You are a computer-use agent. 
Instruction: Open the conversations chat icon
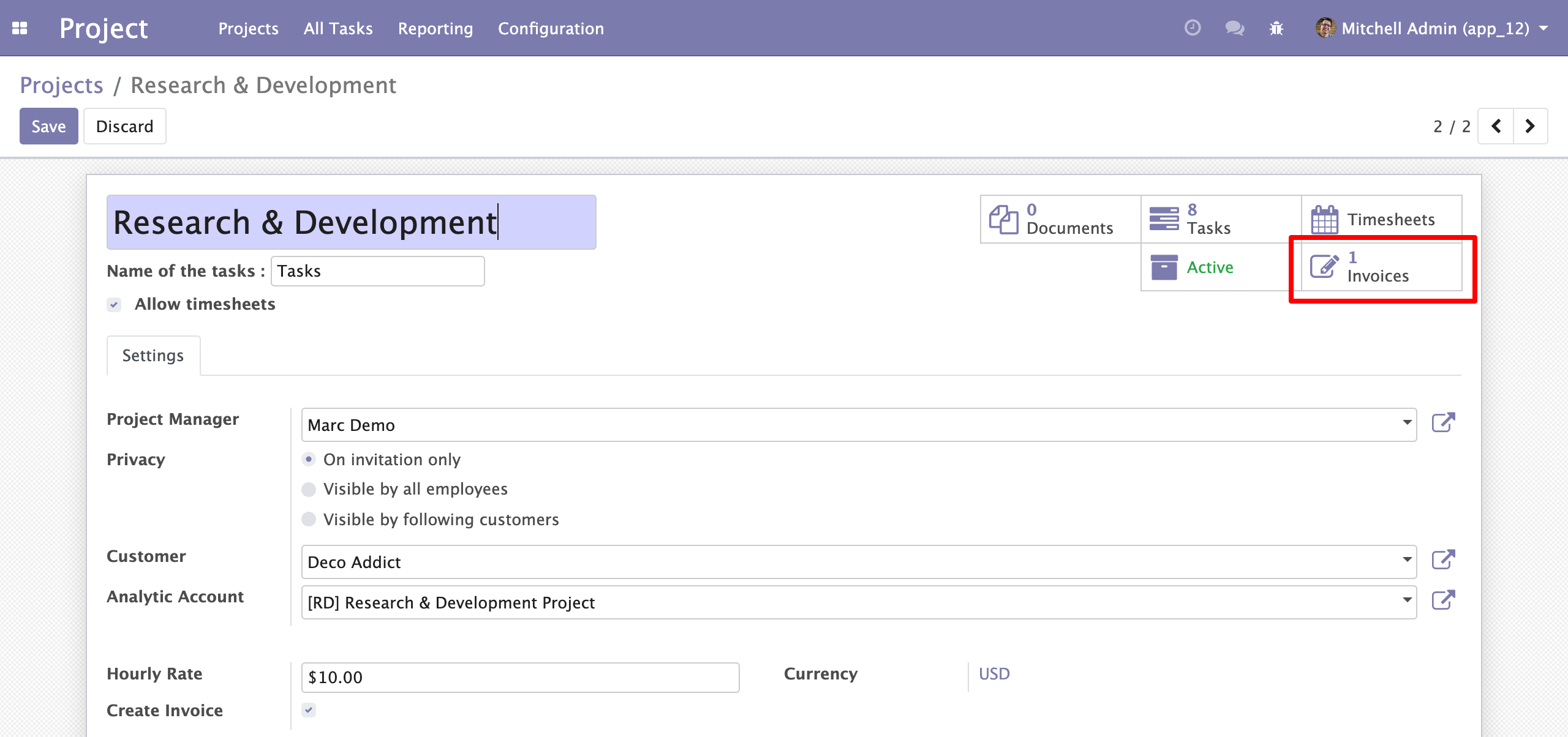point(1234,28)
